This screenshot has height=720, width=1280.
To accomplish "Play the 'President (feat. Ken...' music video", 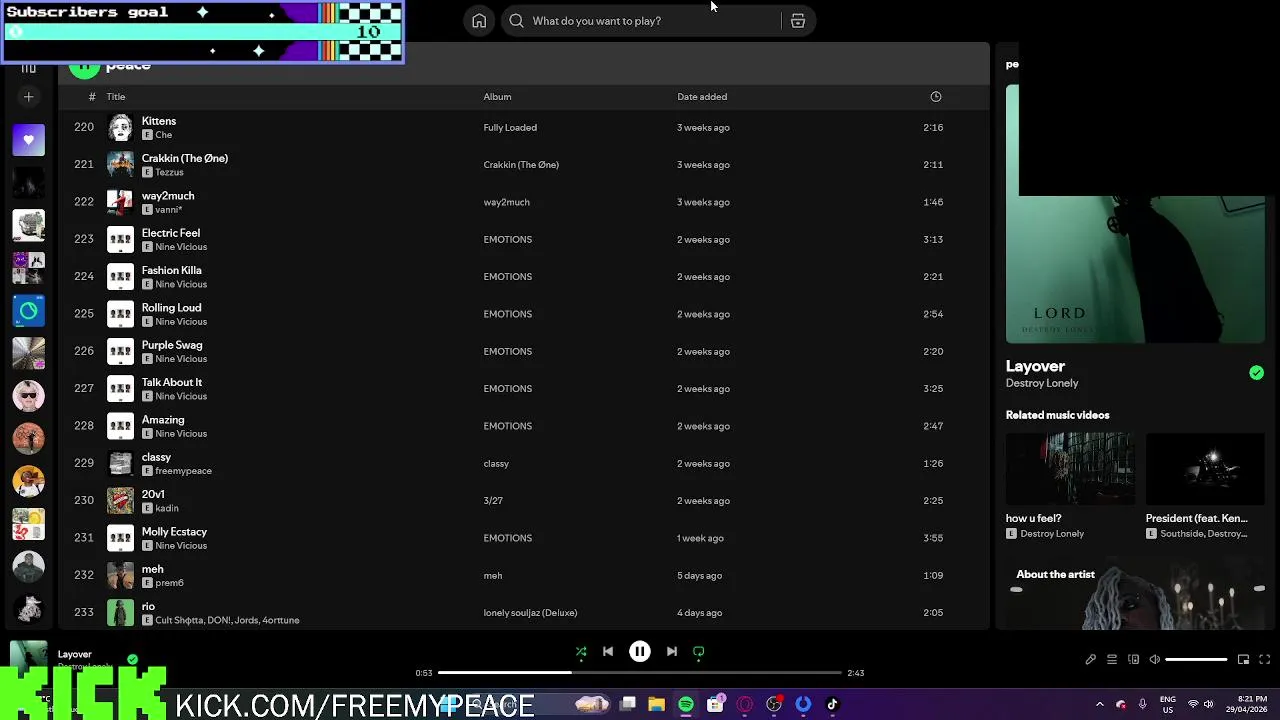I will [1205, 469].
